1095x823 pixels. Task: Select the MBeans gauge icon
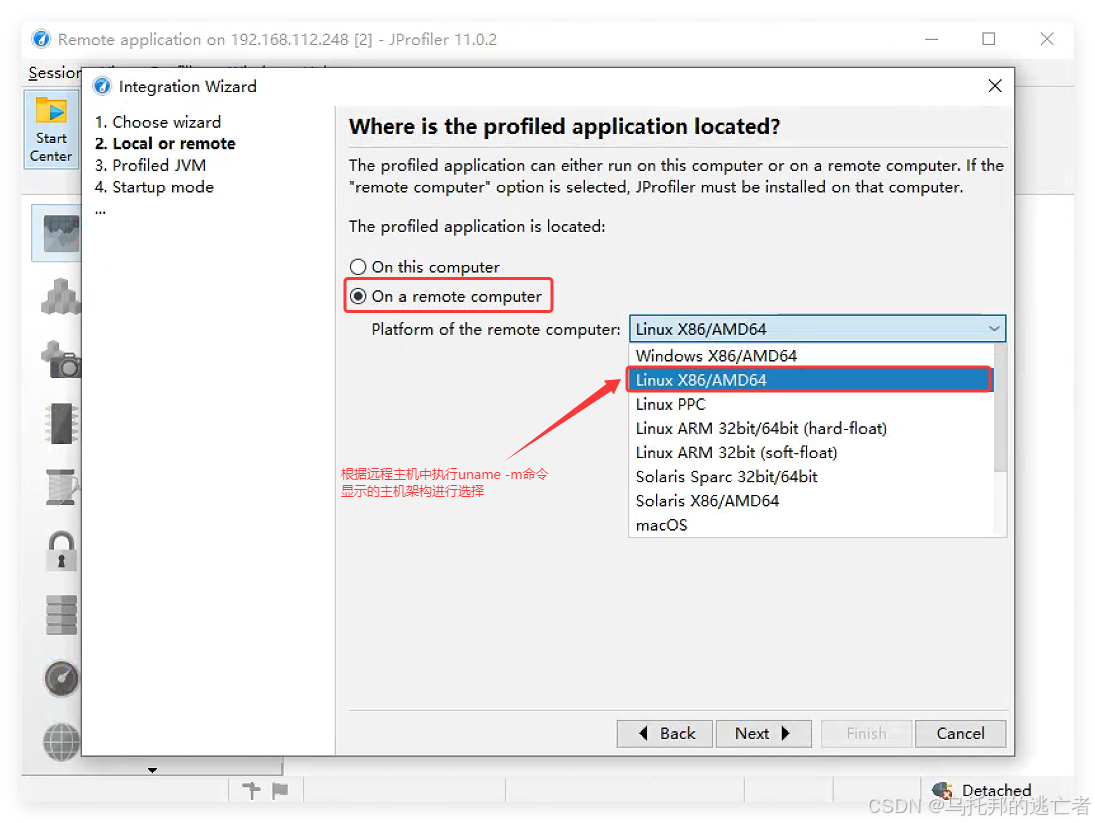click(x=61, y=678)
